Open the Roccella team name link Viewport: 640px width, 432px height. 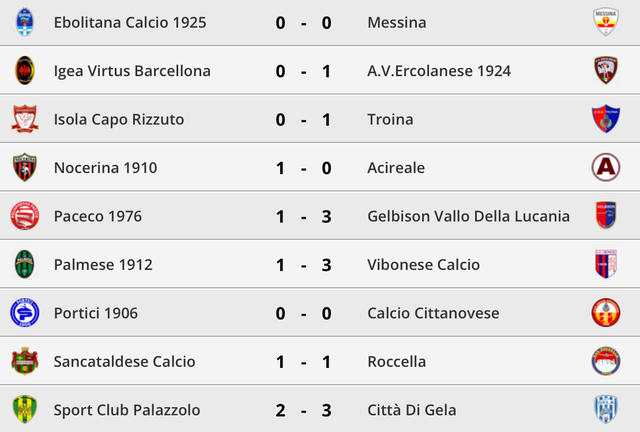point(397,361)
